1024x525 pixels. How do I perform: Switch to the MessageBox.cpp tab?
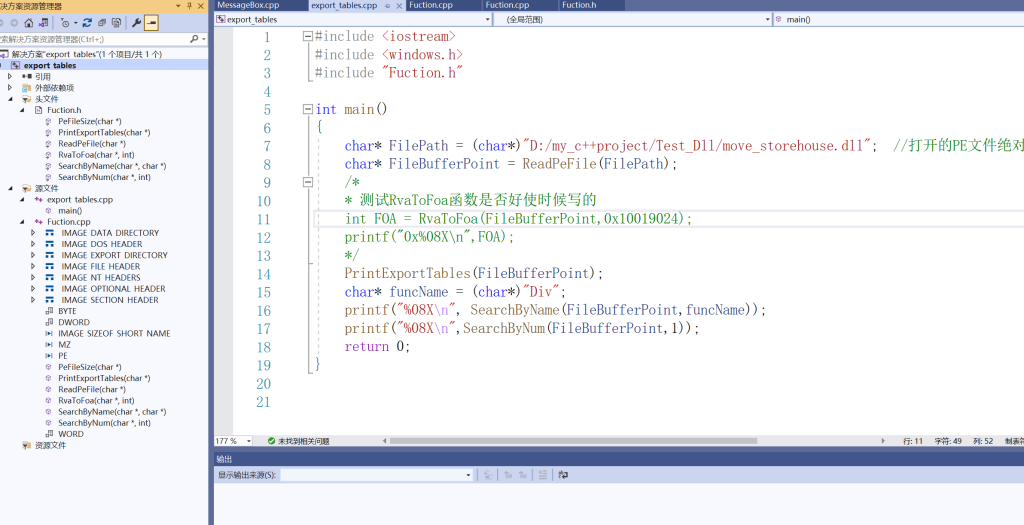pyautogui.click(x=248, y=5)
